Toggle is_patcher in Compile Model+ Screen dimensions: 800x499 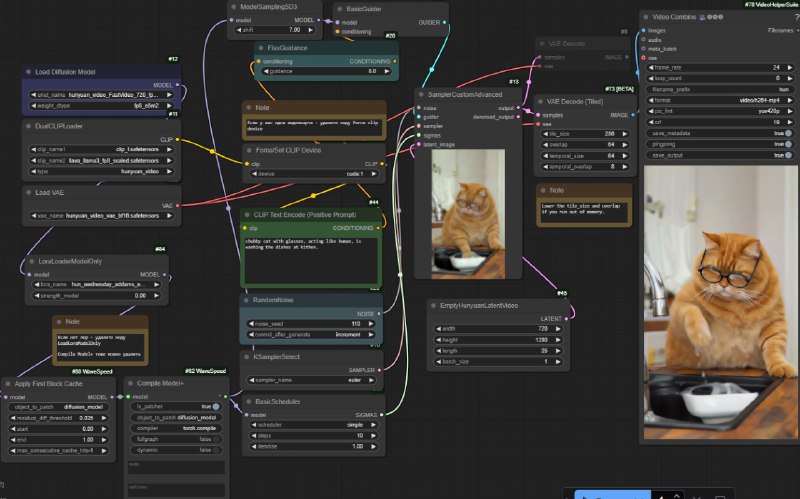click(216, 407)
